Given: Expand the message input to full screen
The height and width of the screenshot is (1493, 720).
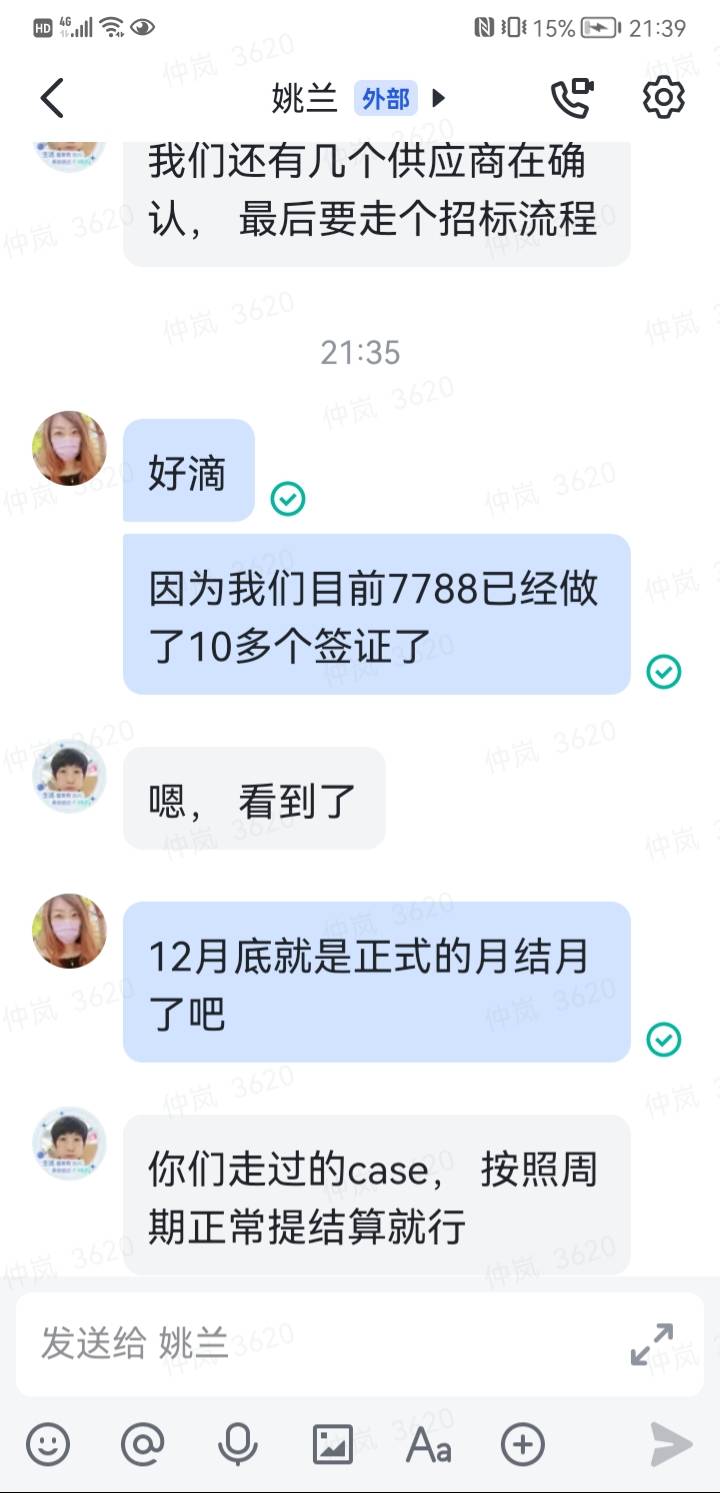Looking at the screenshot, I should pyautogui.click(x=652, y=1344).
